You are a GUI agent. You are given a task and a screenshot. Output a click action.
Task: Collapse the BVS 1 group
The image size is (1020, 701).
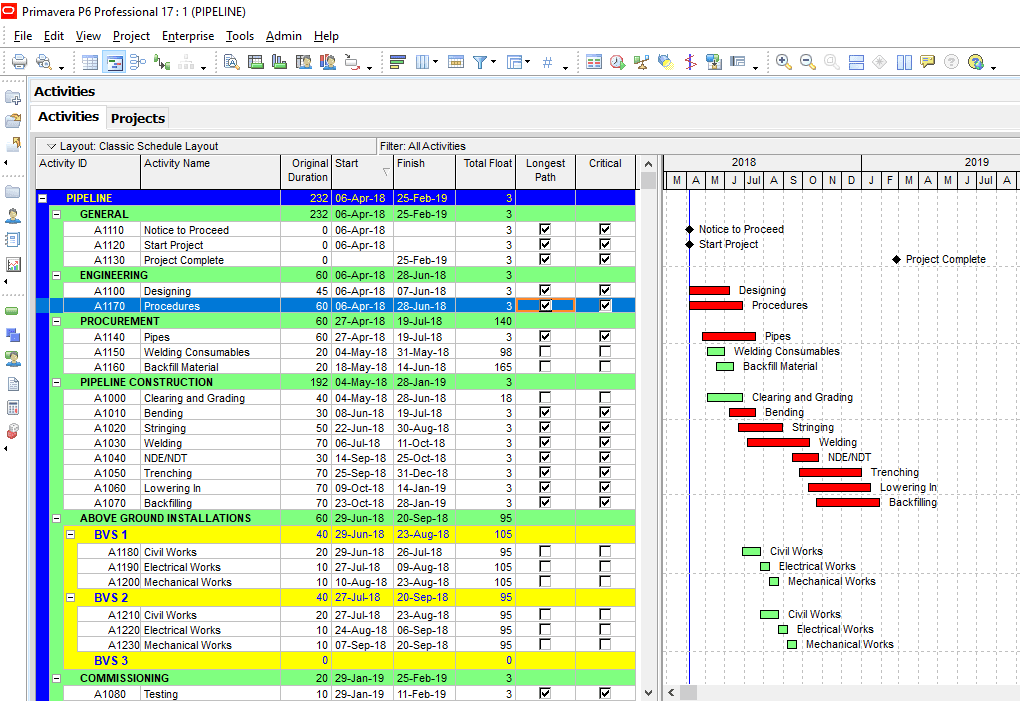(x=71, y=535)
